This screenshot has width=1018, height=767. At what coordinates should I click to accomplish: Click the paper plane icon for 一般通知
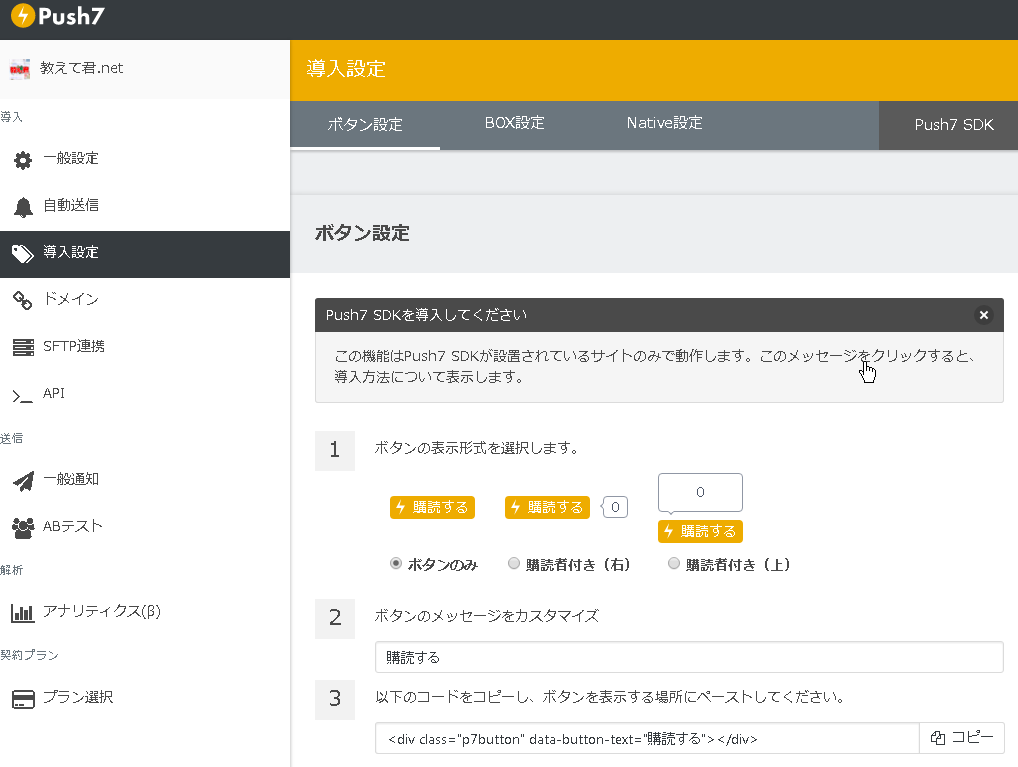(23, 481)
